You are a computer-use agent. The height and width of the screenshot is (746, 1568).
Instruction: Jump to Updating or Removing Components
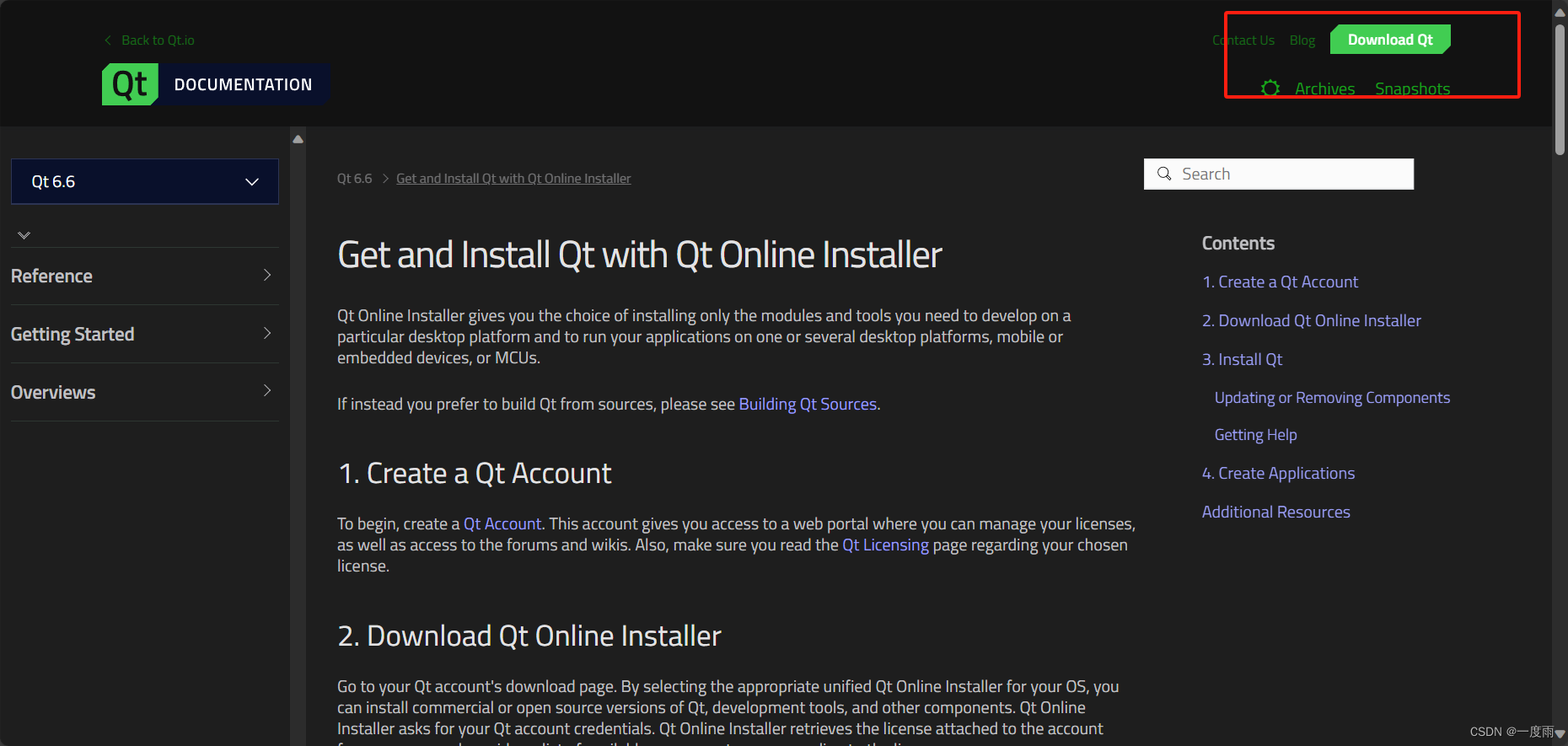click(x=1332, y=398)
